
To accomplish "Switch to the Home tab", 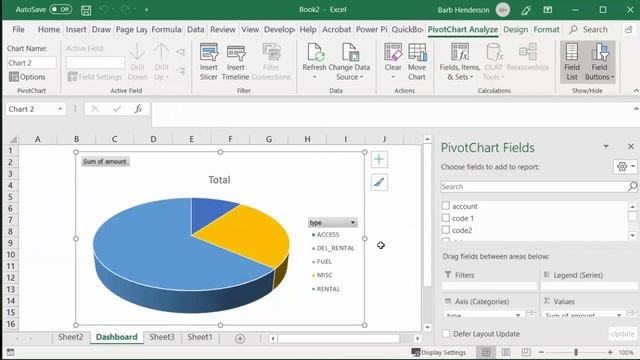I will pyautogui.click(x=49, y=29).
